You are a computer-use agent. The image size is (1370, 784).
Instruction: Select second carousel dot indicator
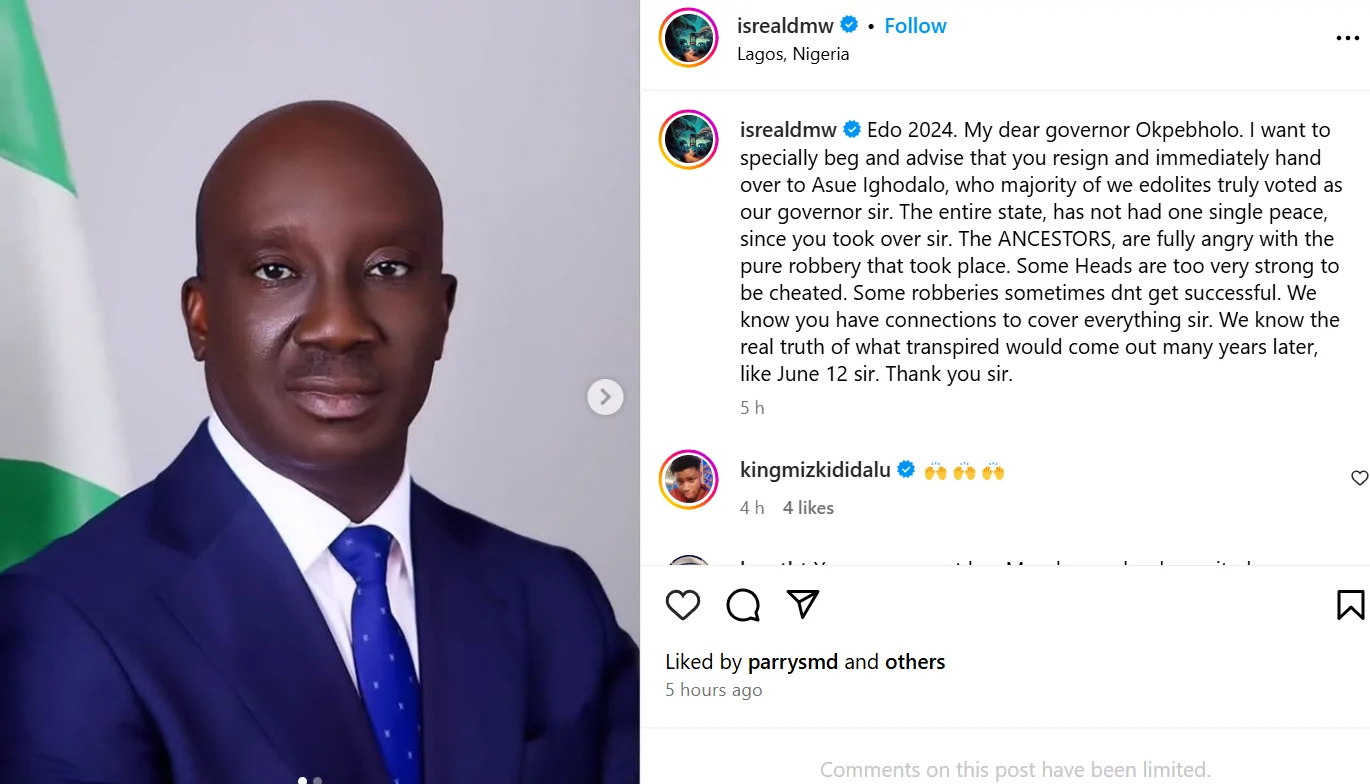[318, 780]
